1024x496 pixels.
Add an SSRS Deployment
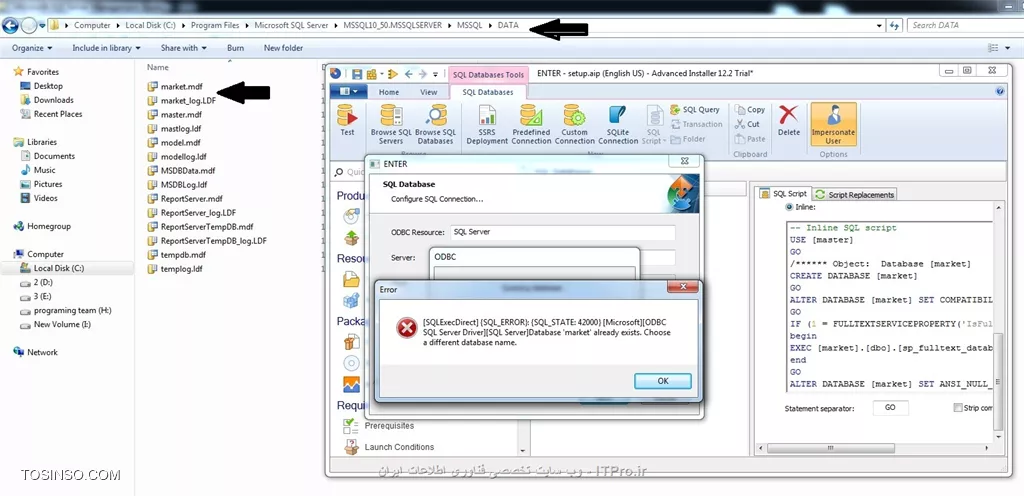click(487, 125)
